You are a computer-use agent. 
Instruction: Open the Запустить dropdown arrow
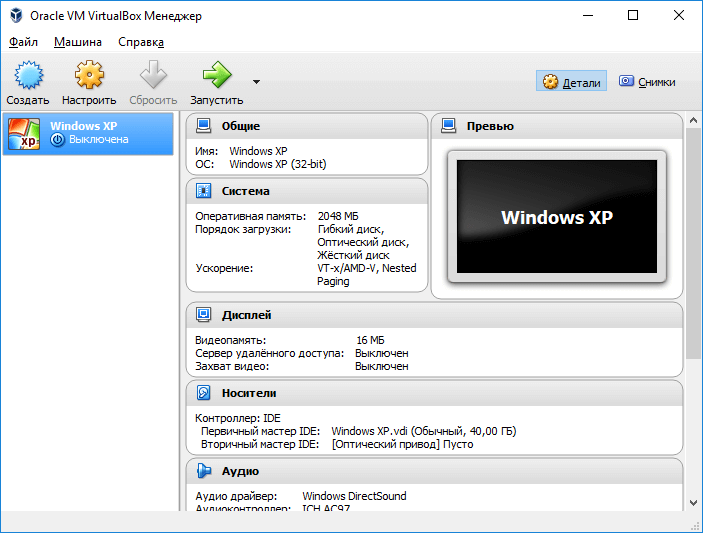tap(256, 82)
